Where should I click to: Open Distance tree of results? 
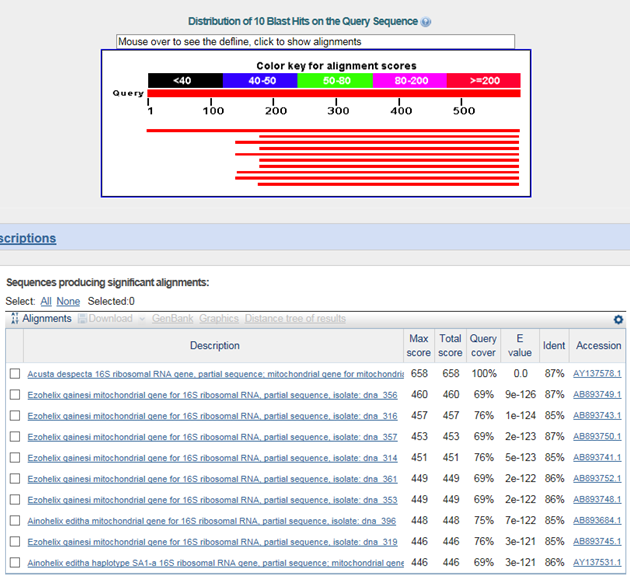point(295,319)
